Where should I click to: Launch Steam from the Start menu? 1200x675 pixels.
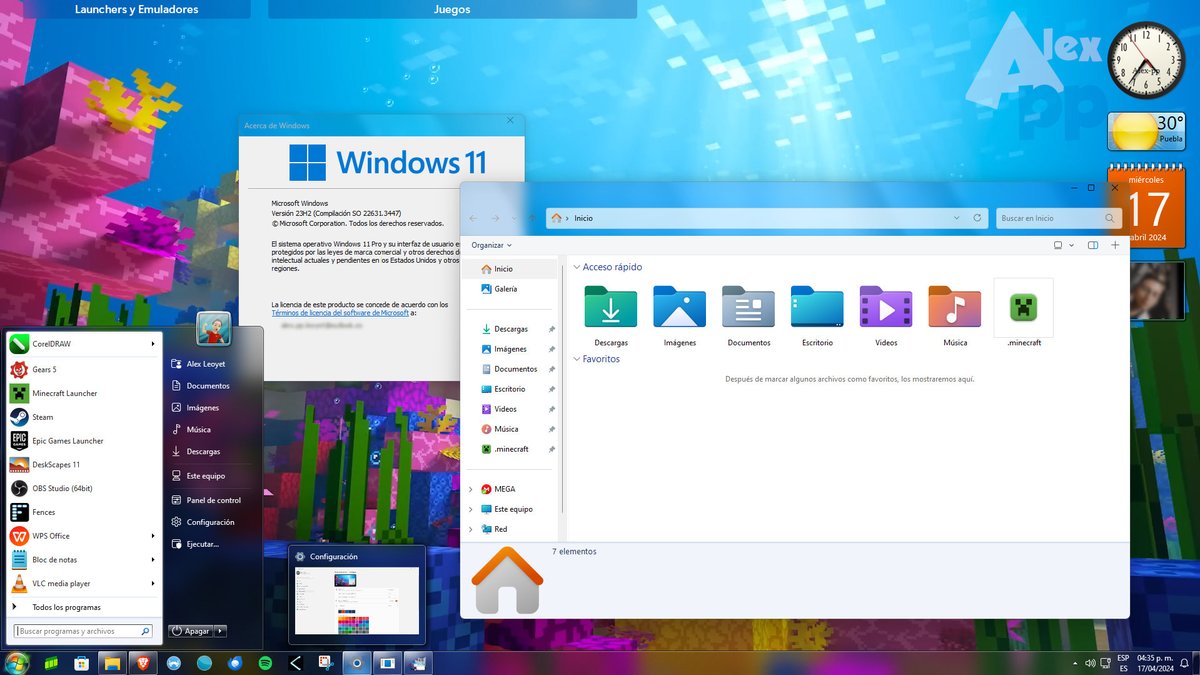click(84, 417)
